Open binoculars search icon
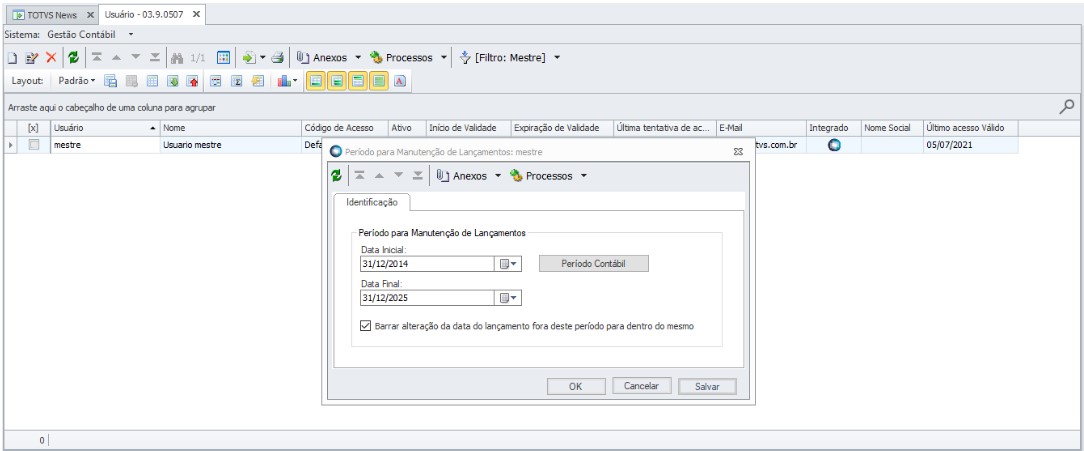The height and width of the screenshot is (451, 1084). coord(177,58)
